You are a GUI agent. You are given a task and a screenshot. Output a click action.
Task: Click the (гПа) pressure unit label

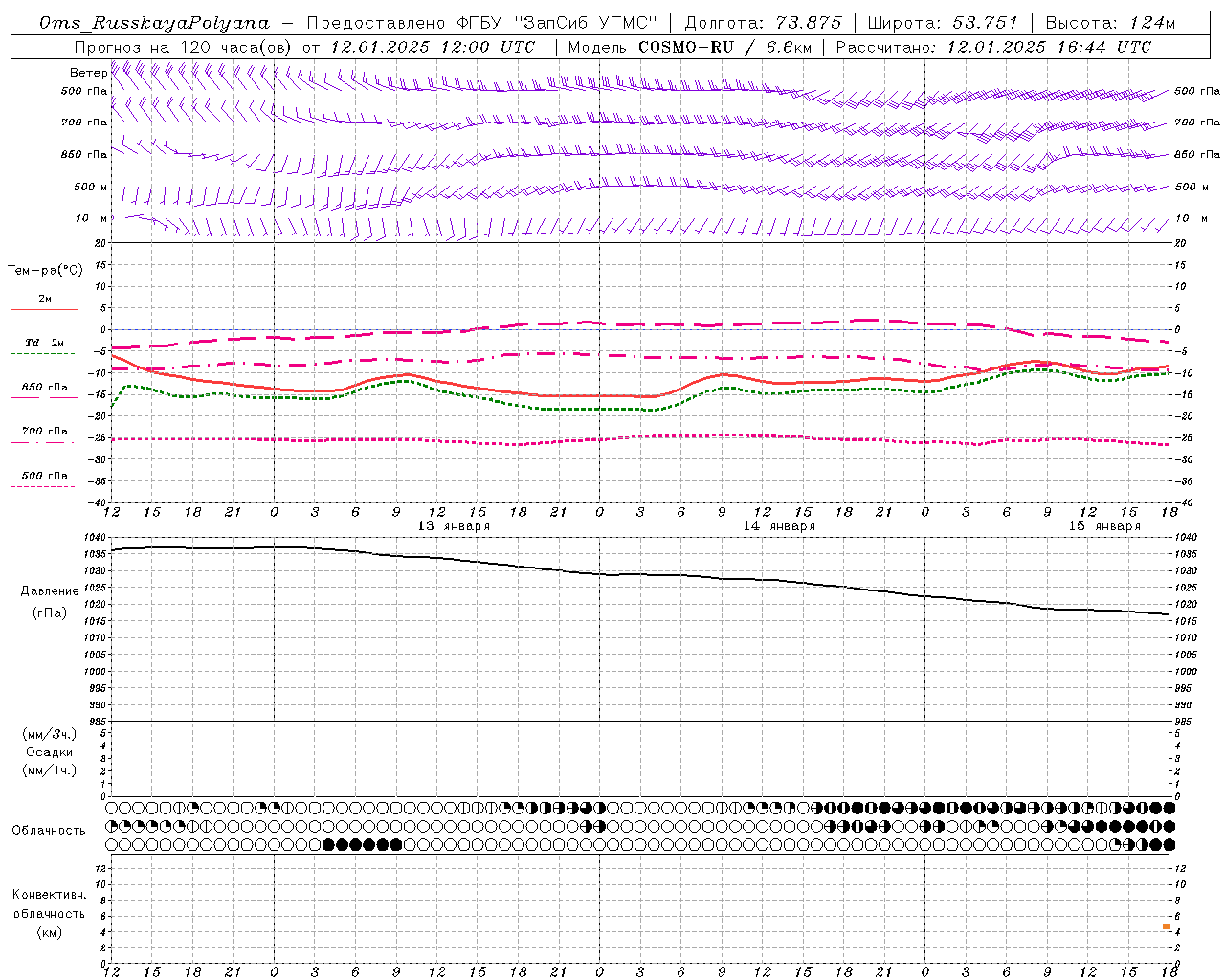tap(50, 613)
